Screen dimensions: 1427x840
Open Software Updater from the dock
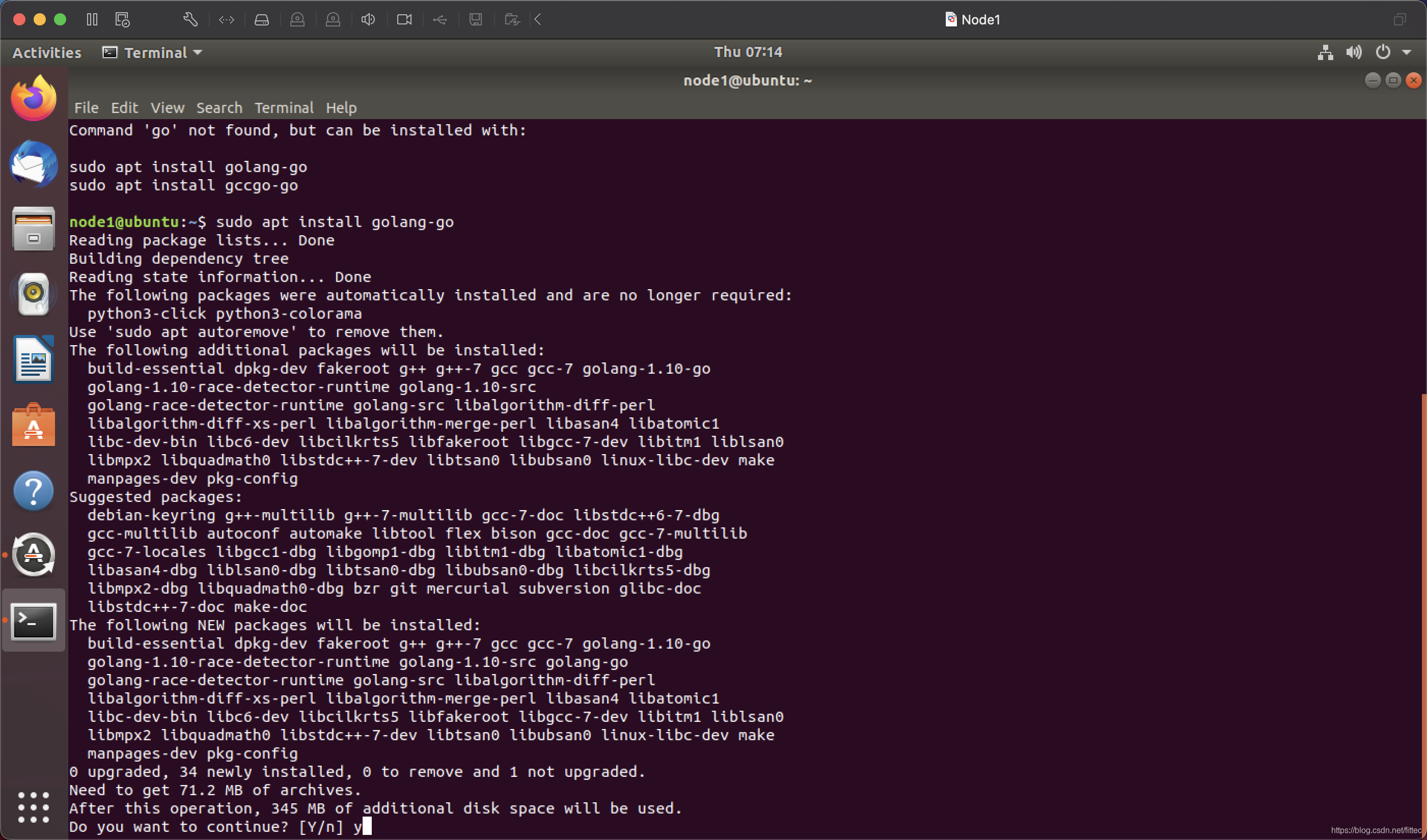coord(34,555)
